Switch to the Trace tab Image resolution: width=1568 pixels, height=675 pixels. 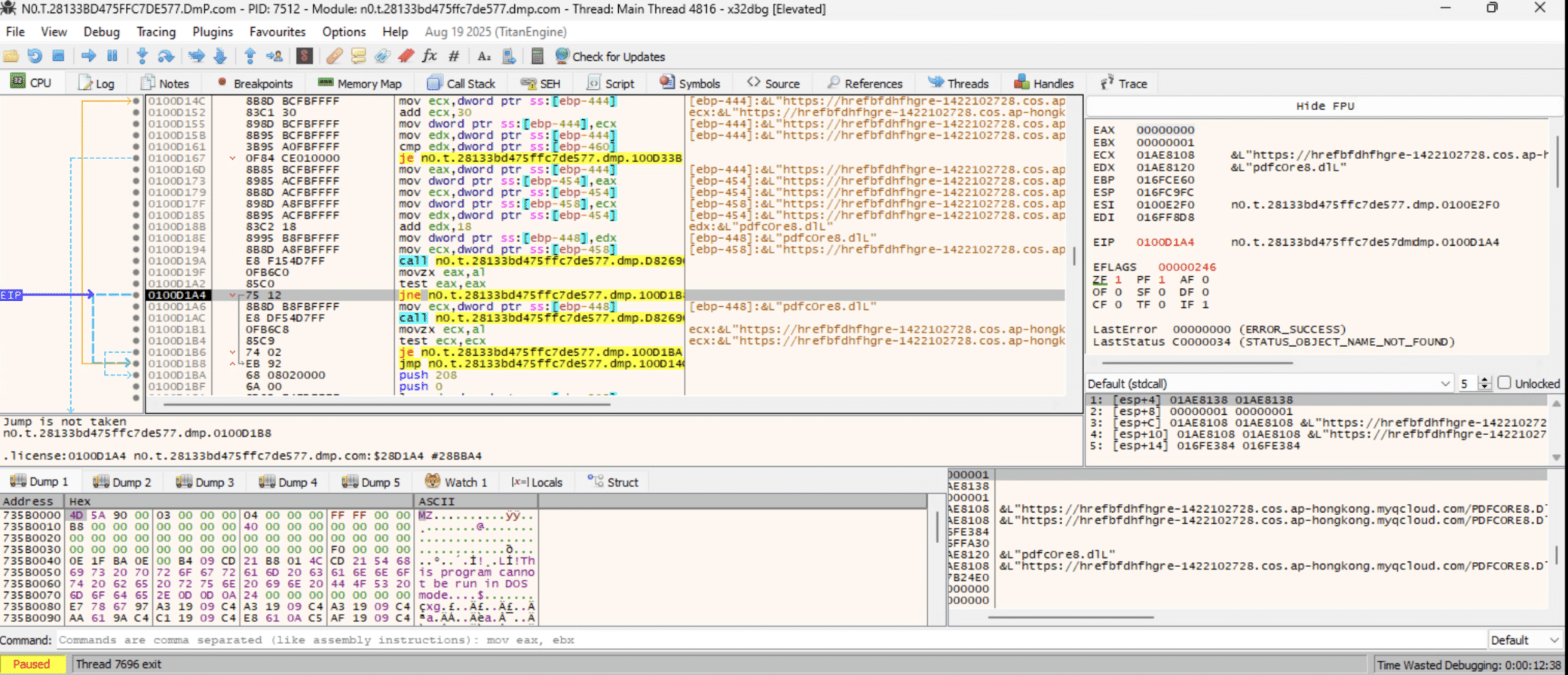tap(1124, 84)
